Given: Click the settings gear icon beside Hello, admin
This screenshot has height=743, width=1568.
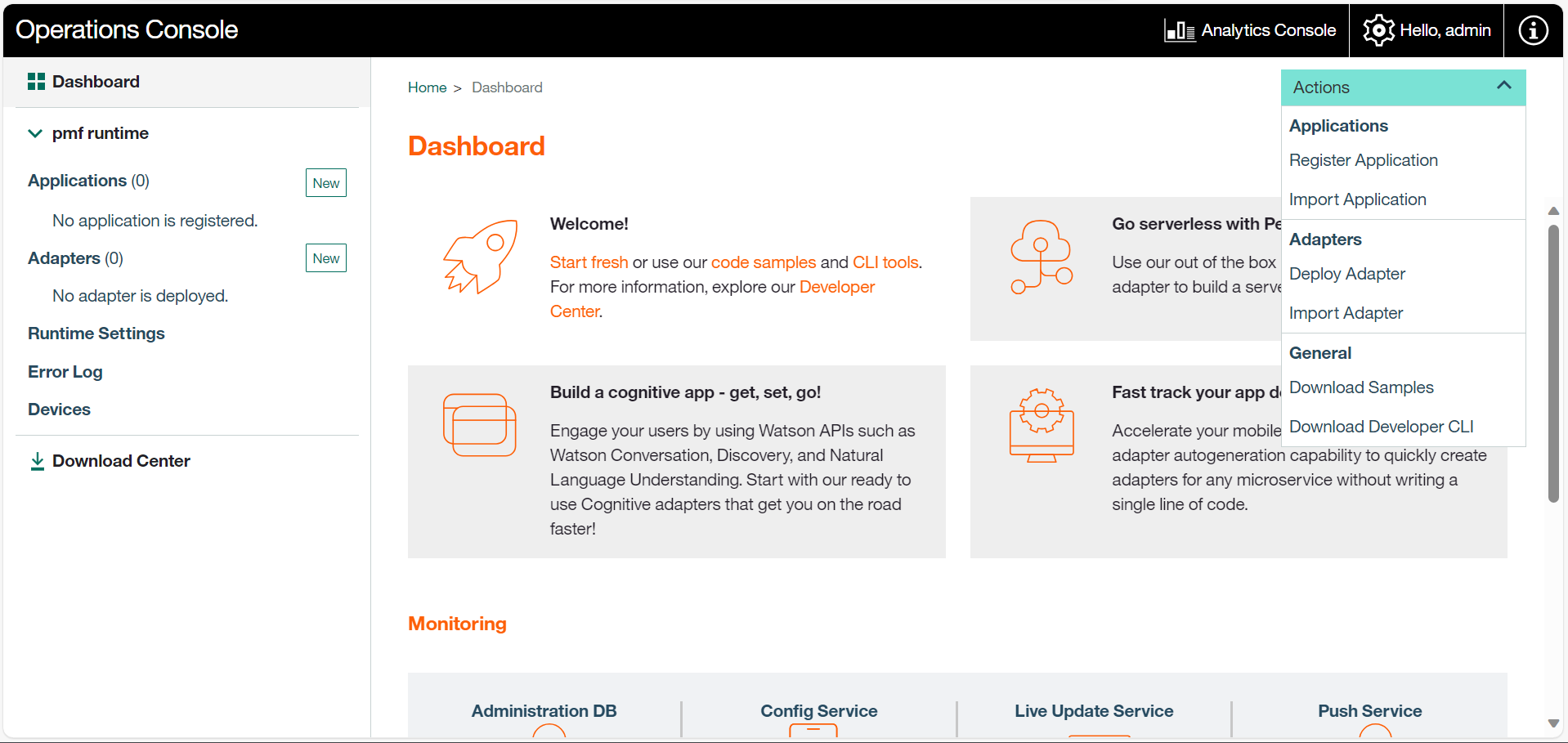Looking at the screenshot, I should 1378,30.
